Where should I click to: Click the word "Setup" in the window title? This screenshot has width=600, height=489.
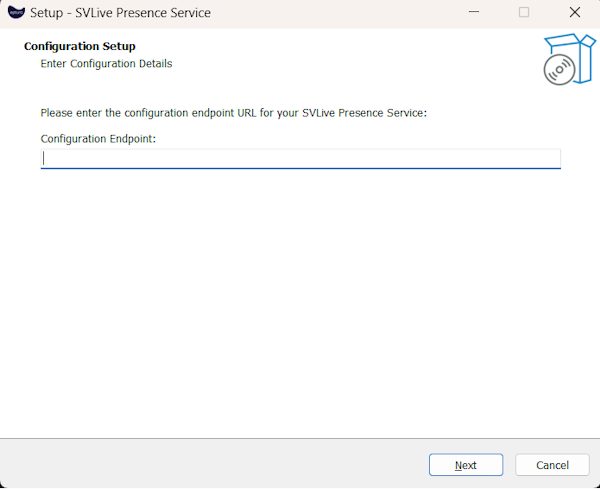point(47,13)
